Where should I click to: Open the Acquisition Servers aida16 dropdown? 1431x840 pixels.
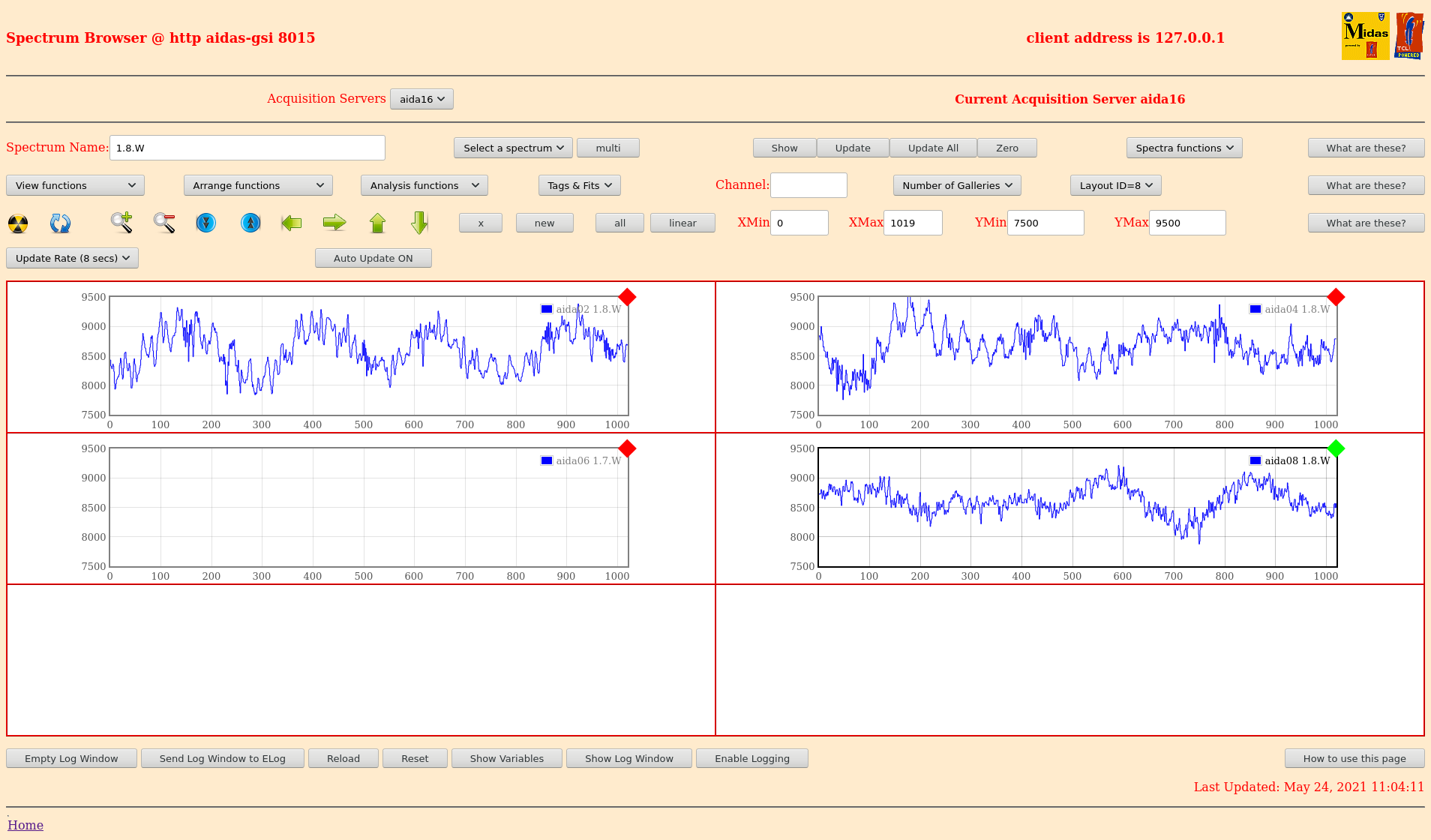[421, 99]
